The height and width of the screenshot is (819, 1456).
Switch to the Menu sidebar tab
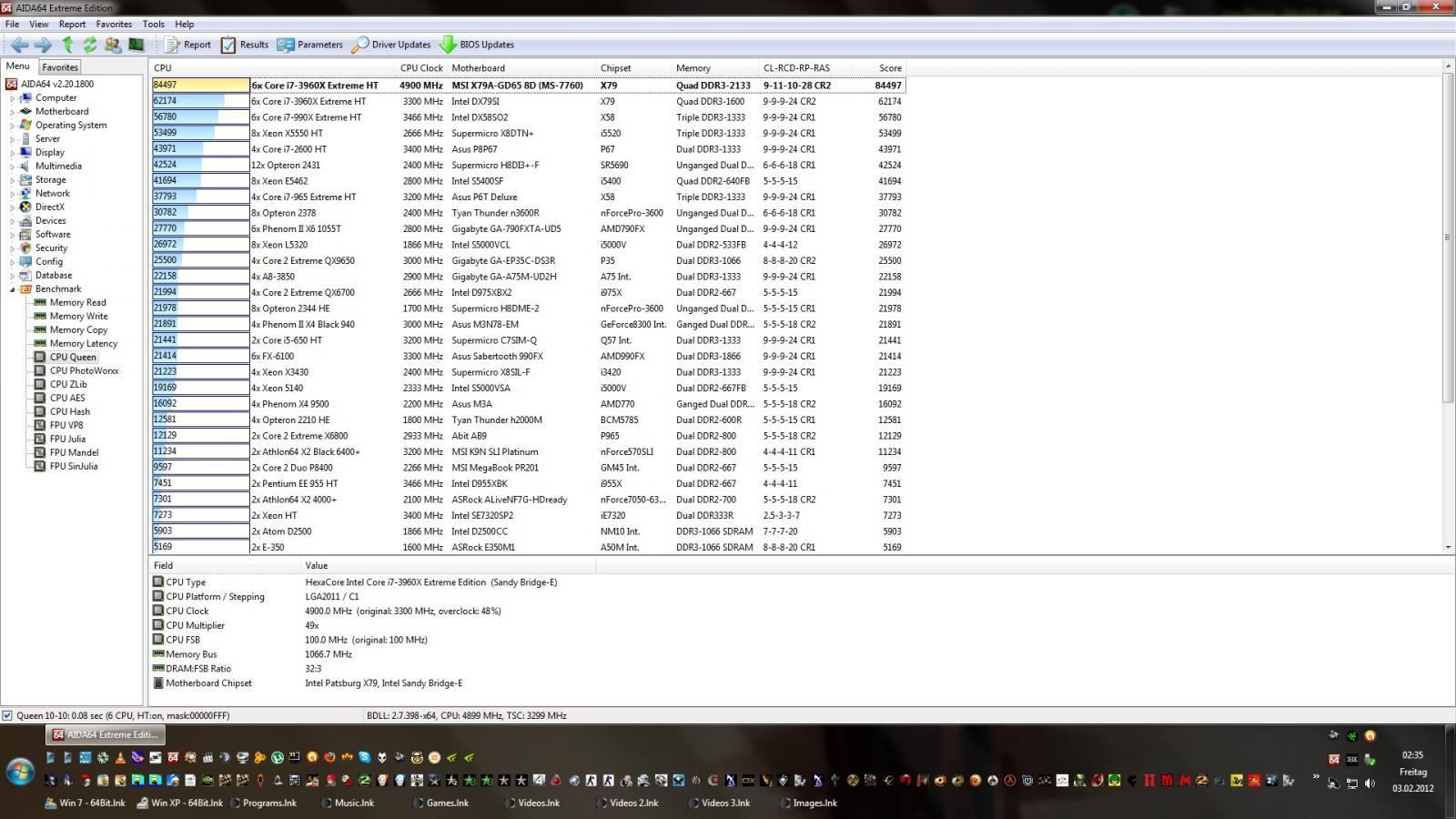18,66
